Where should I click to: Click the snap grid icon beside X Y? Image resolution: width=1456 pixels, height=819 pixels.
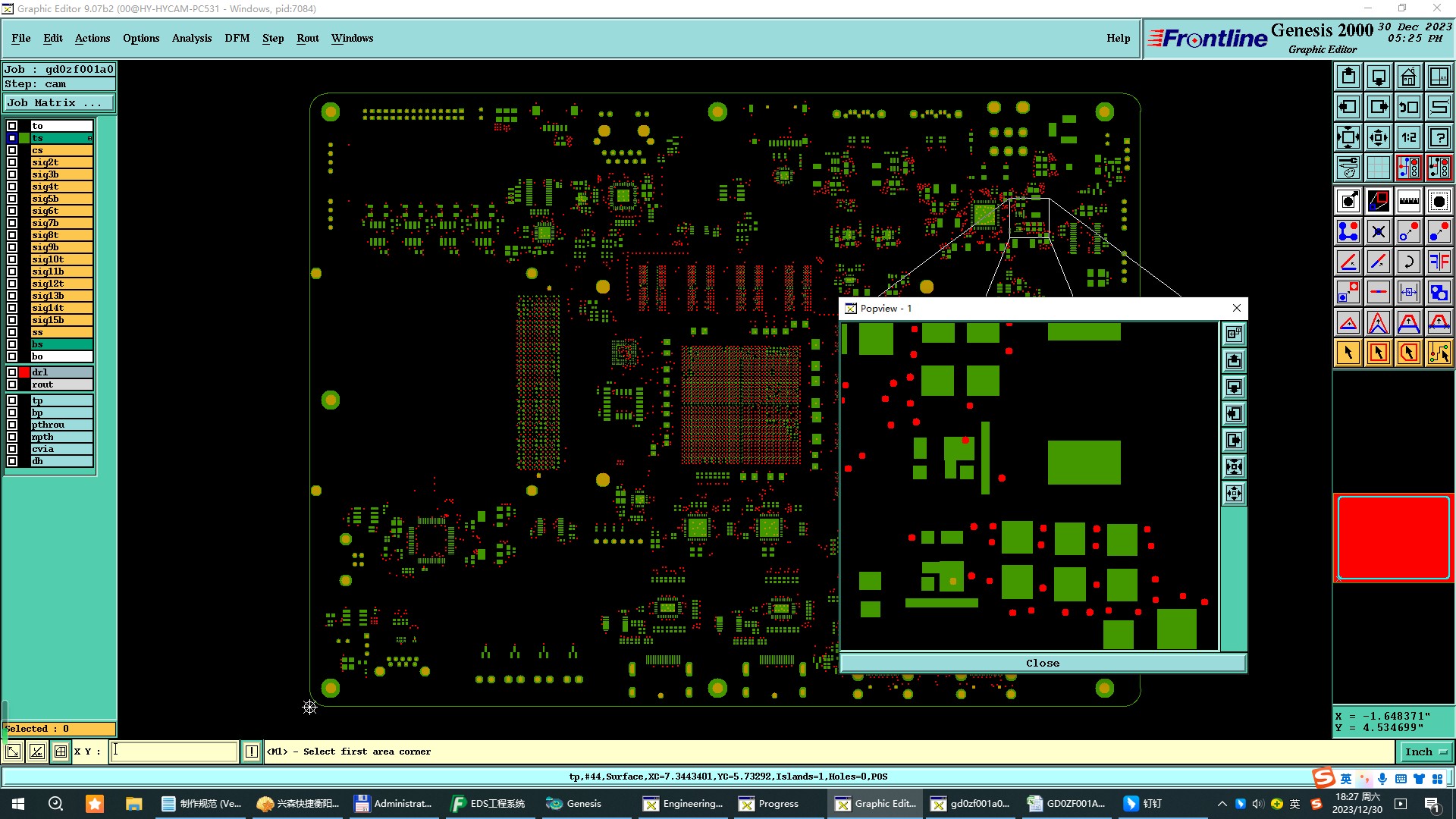[x=61, y=752]
